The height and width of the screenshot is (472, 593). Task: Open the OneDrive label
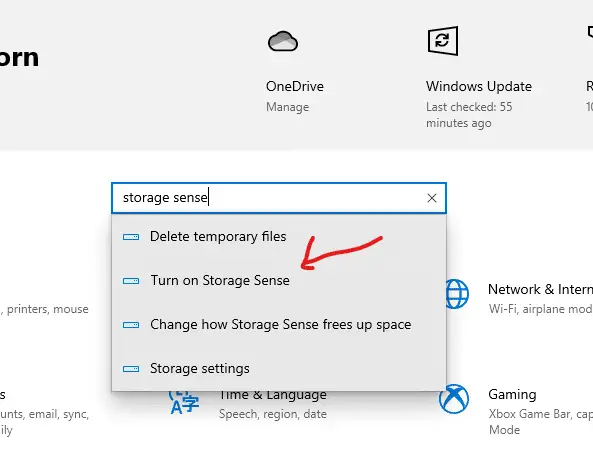coord(295,87)
